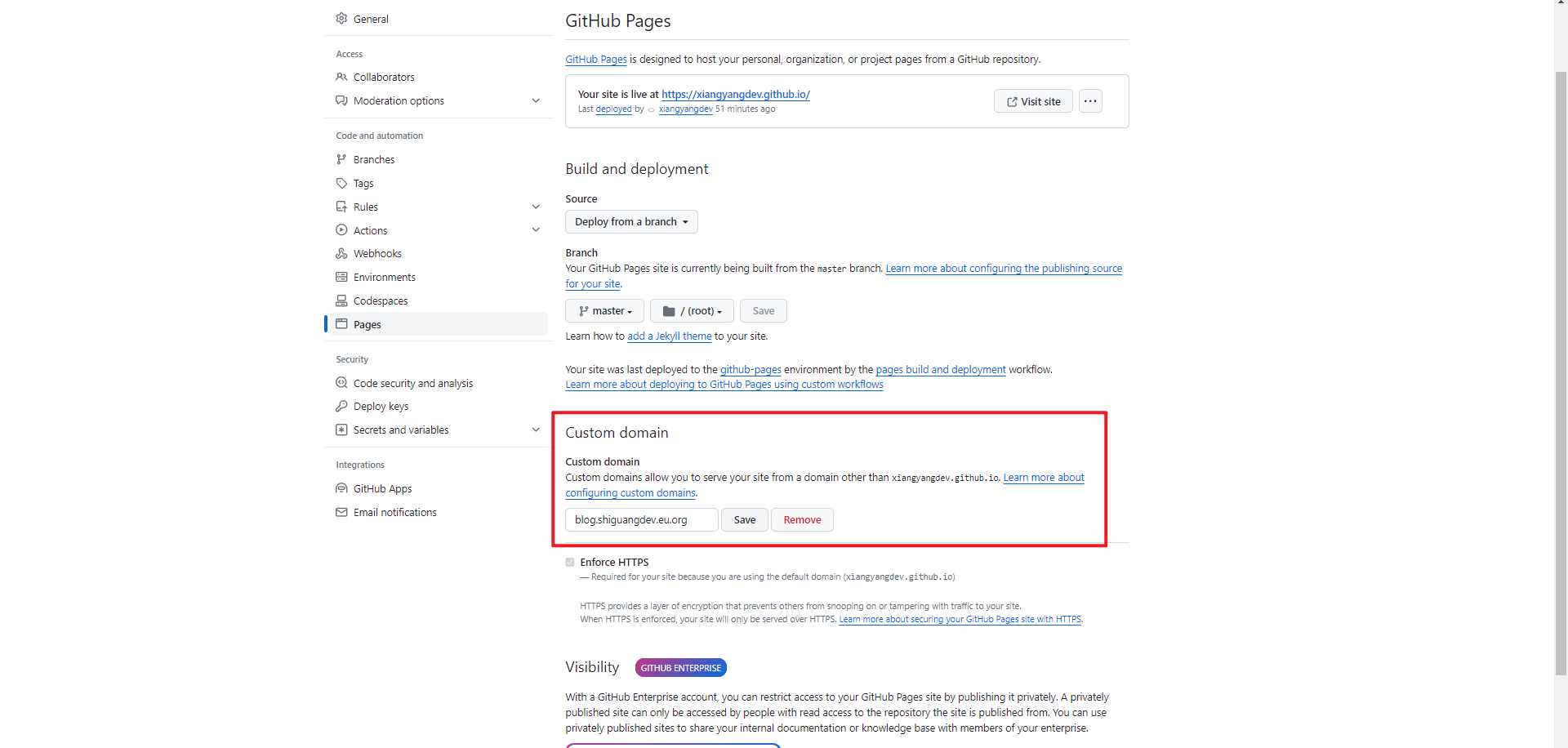Image resolution: width=1568 pixels, height=748 pixels.
Task: Click the General gear icon
Action: 341,19
